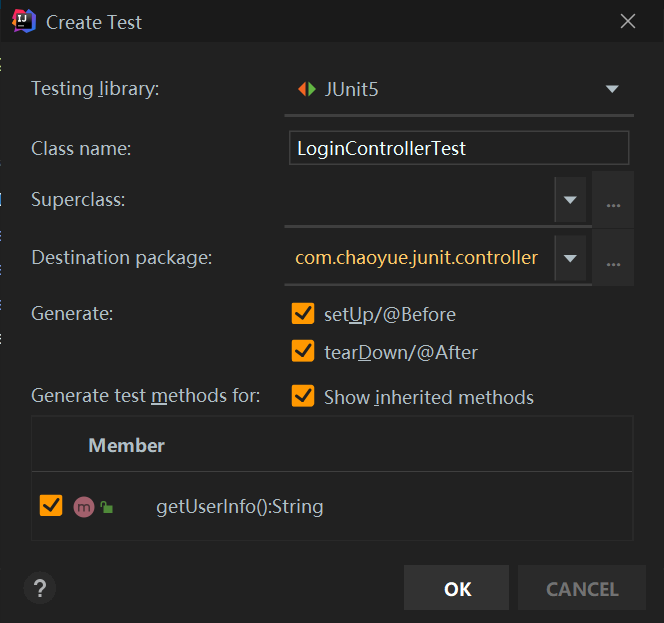Uncheck the getUserInfo method checkbox

[51, 506]
